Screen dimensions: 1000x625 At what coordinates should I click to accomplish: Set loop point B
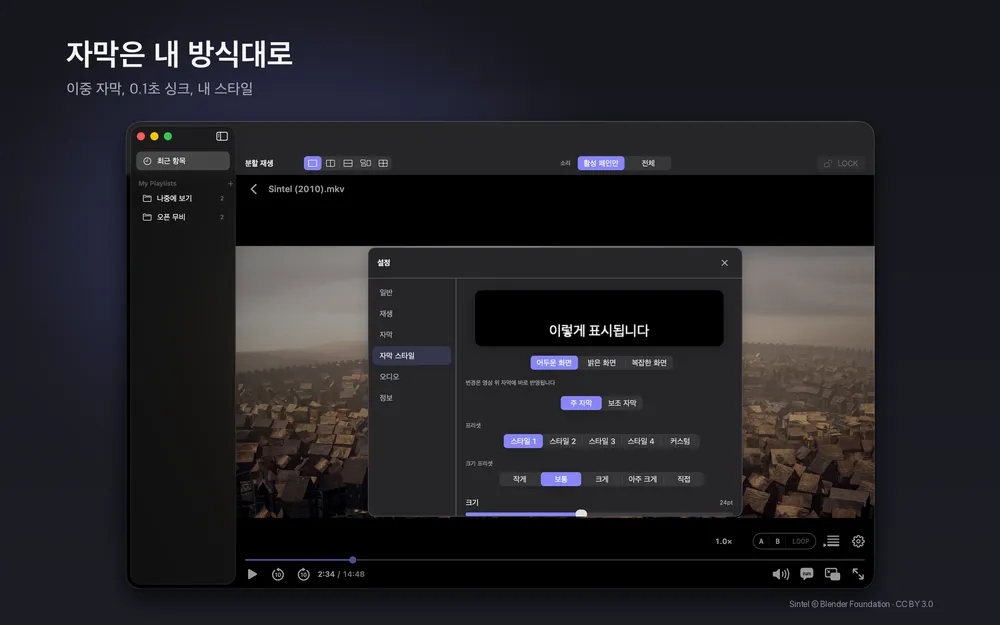[777, 541]
